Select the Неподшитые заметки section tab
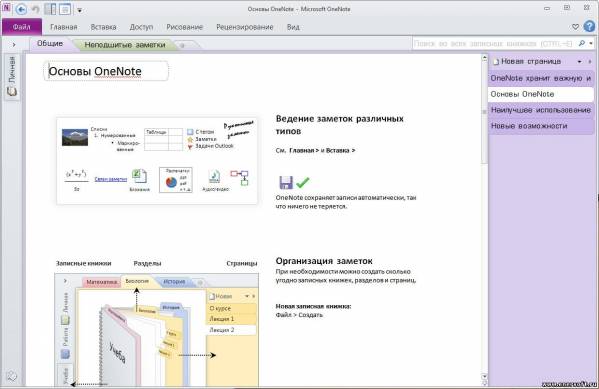The image size is (599, 389). coord(125,45)
